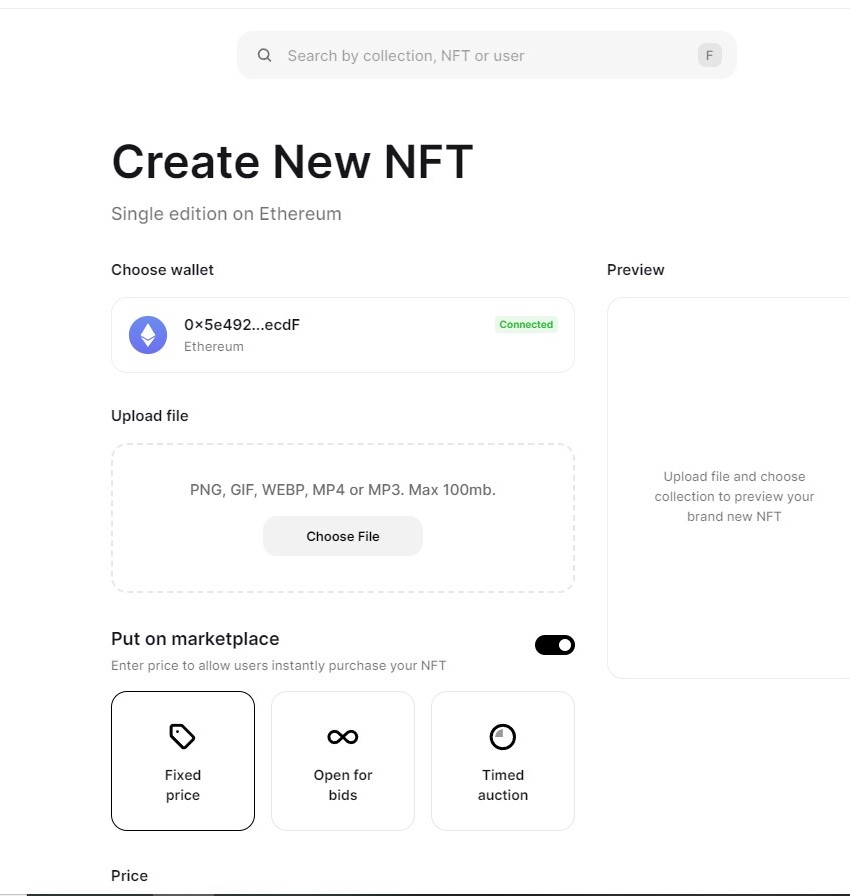This screenshot has width=850, height=896.
Task: Click the Timed auction clock icon
Action: [503, 737]
